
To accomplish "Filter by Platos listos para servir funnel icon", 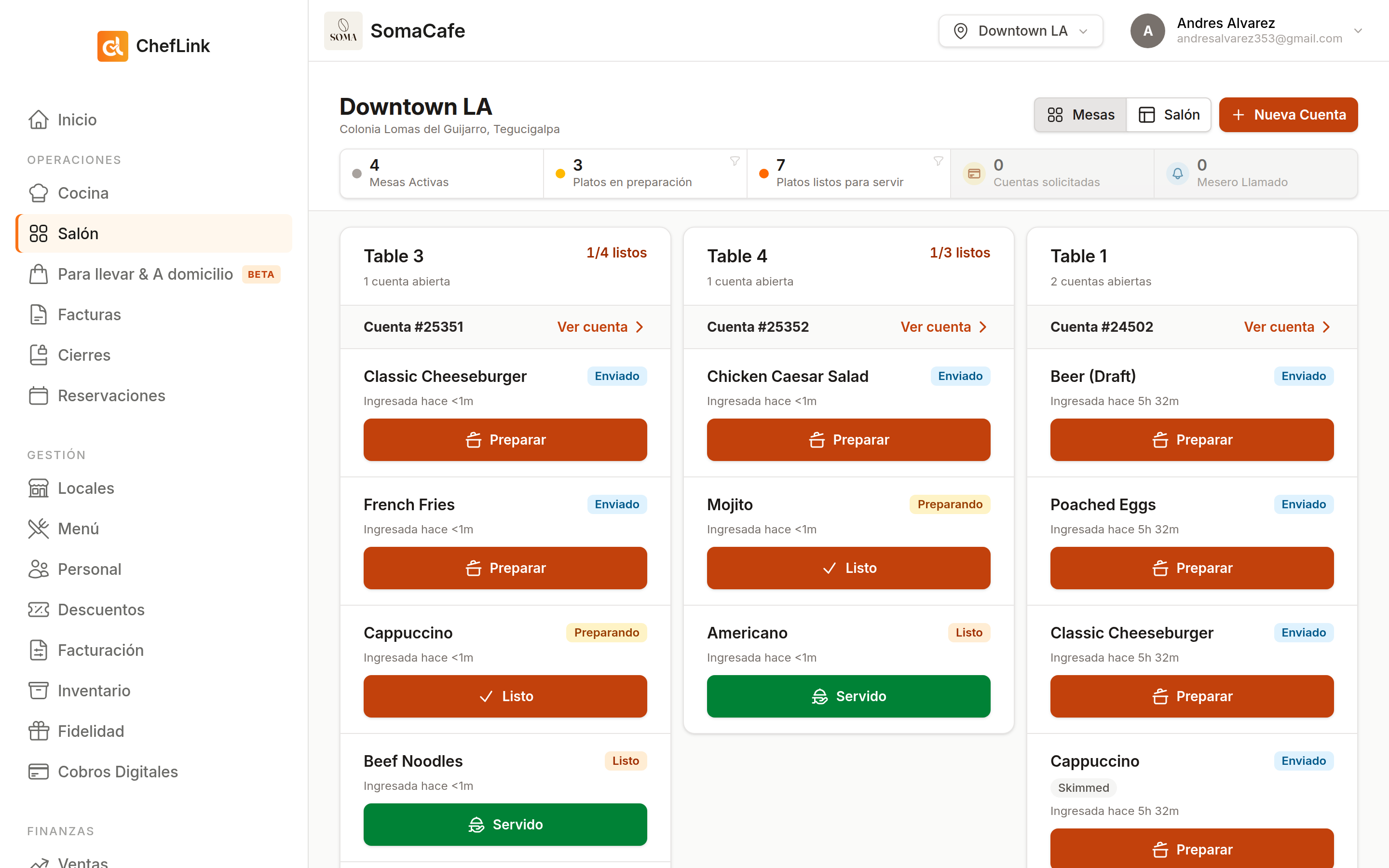I will point(938,162).
